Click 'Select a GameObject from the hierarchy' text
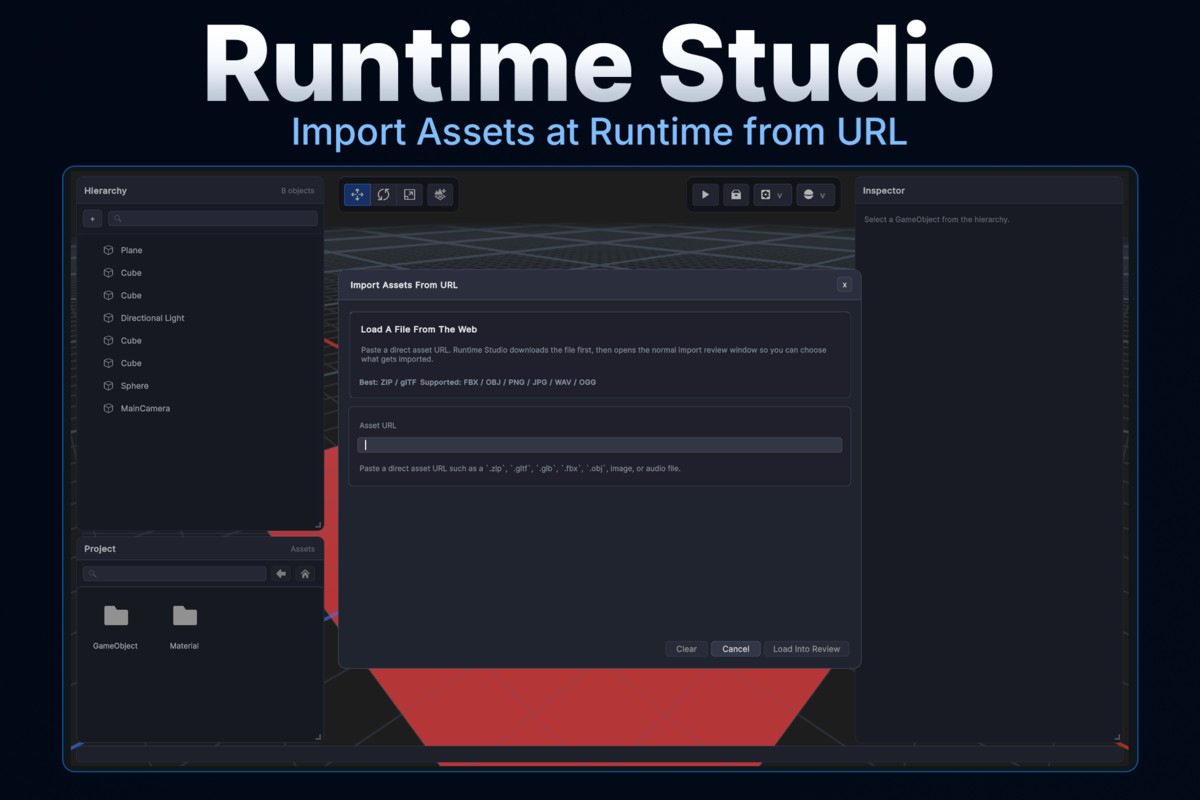Viewport: 1200px width, 800px height. [937, 219]
